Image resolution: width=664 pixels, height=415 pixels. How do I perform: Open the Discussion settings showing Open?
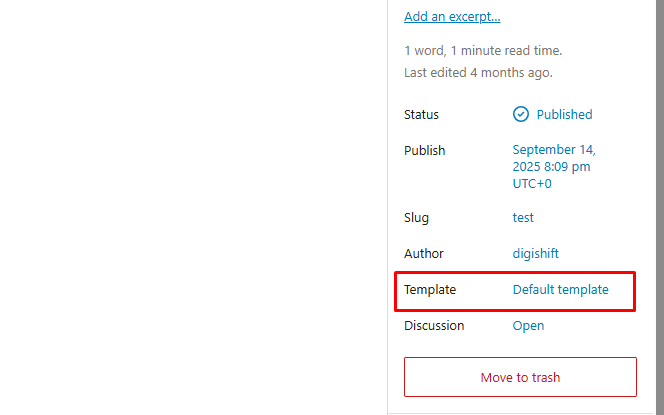[x=528, y=326]
